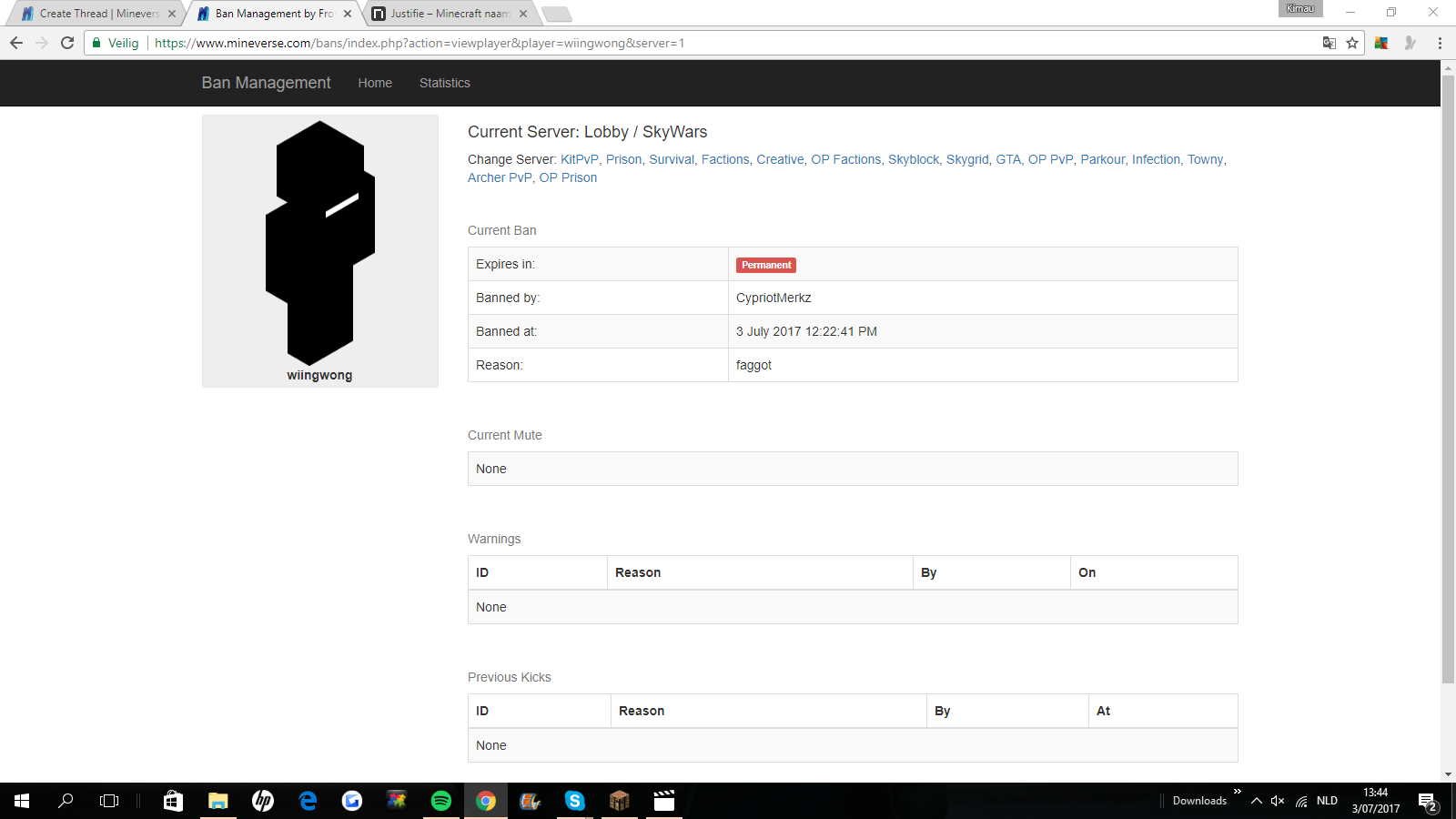Viewport: 1456px width, 819px height.
Task: Change server to Archer PvP
Action: (x=500, y=177)
